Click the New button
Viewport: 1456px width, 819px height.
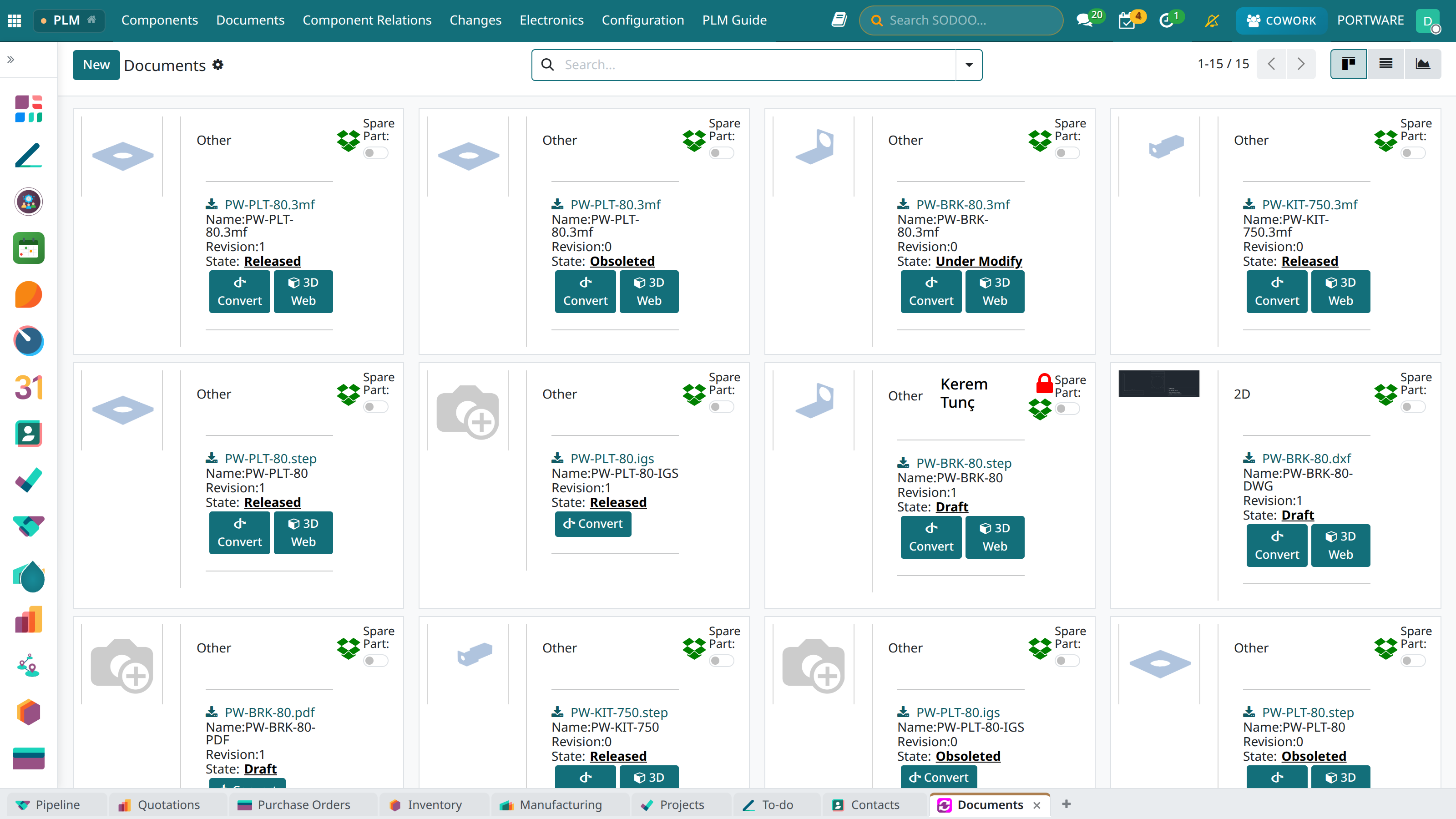pyautogui.click(x=96, y=65)
